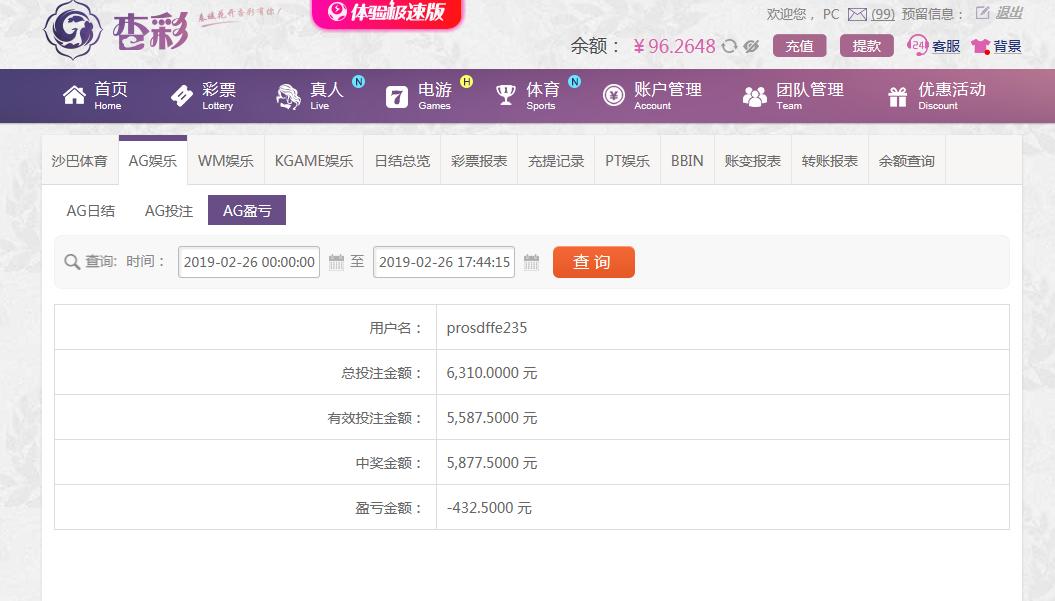Click the Home house icon

point(74,96)
